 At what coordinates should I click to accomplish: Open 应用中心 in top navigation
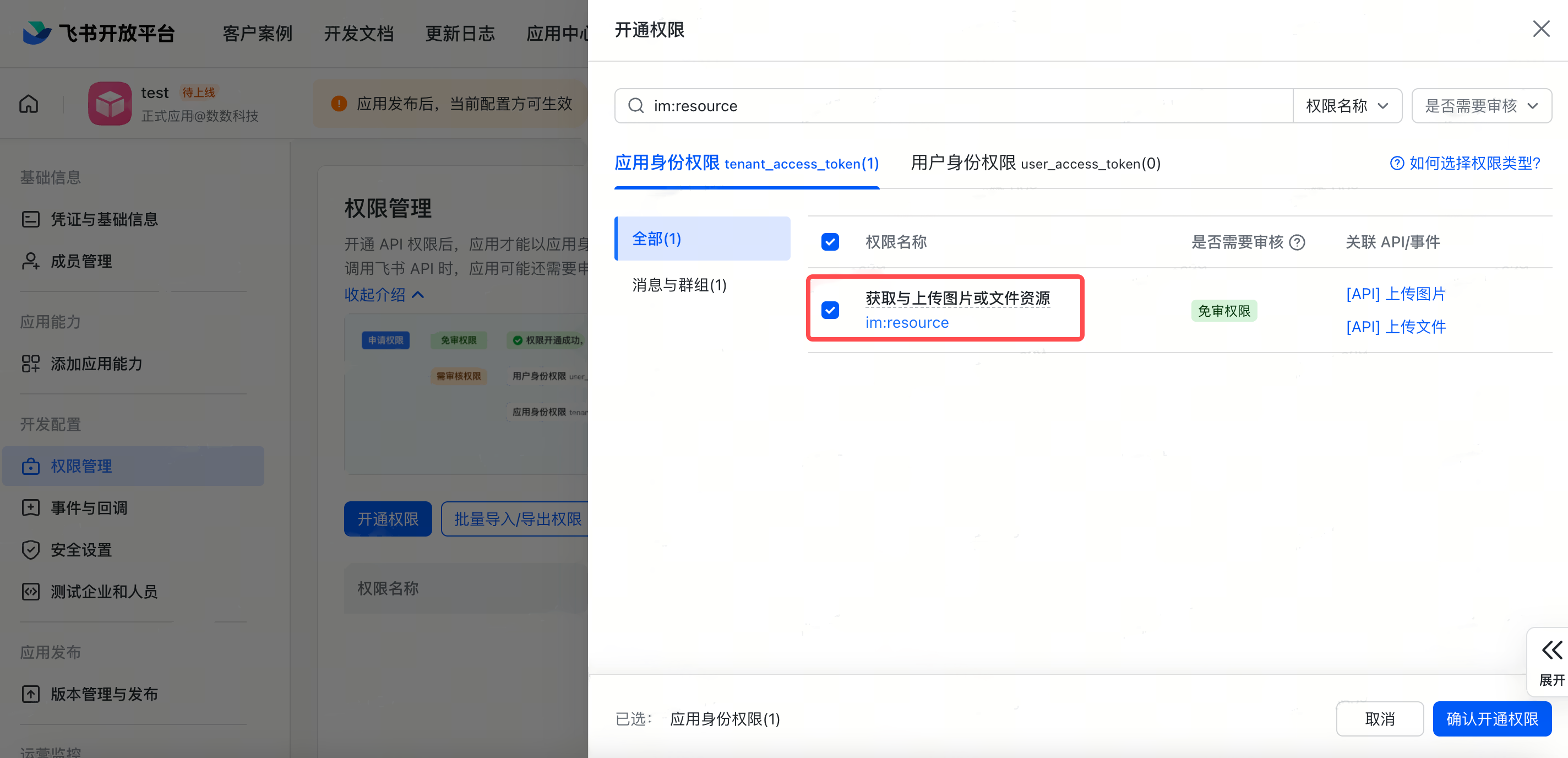tap(557, 34)
